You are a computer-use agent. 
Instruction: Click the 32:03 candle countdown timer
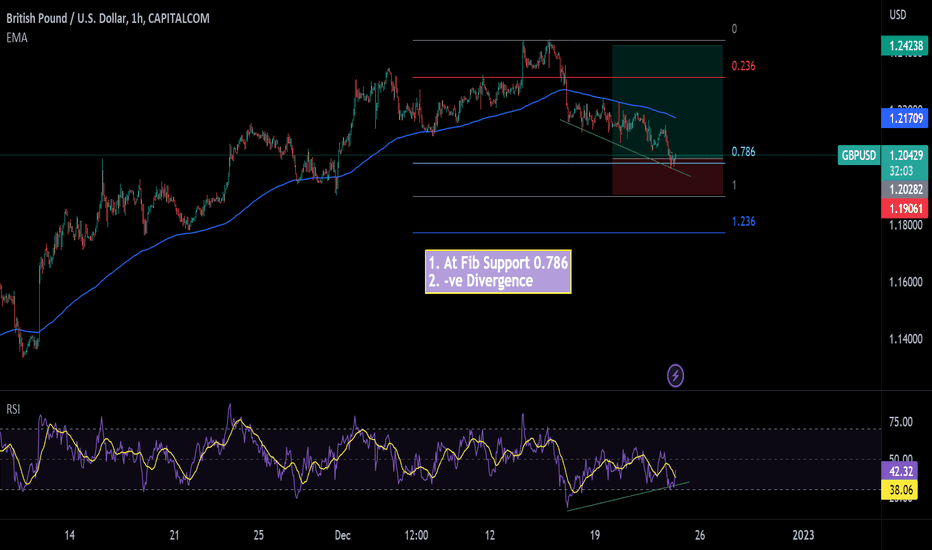click(901, 171)
